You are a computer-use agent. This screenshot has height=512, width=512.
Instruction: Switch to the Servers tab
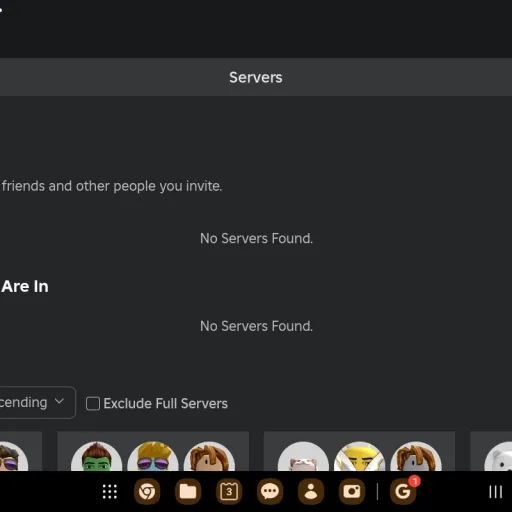pos(256,77)
